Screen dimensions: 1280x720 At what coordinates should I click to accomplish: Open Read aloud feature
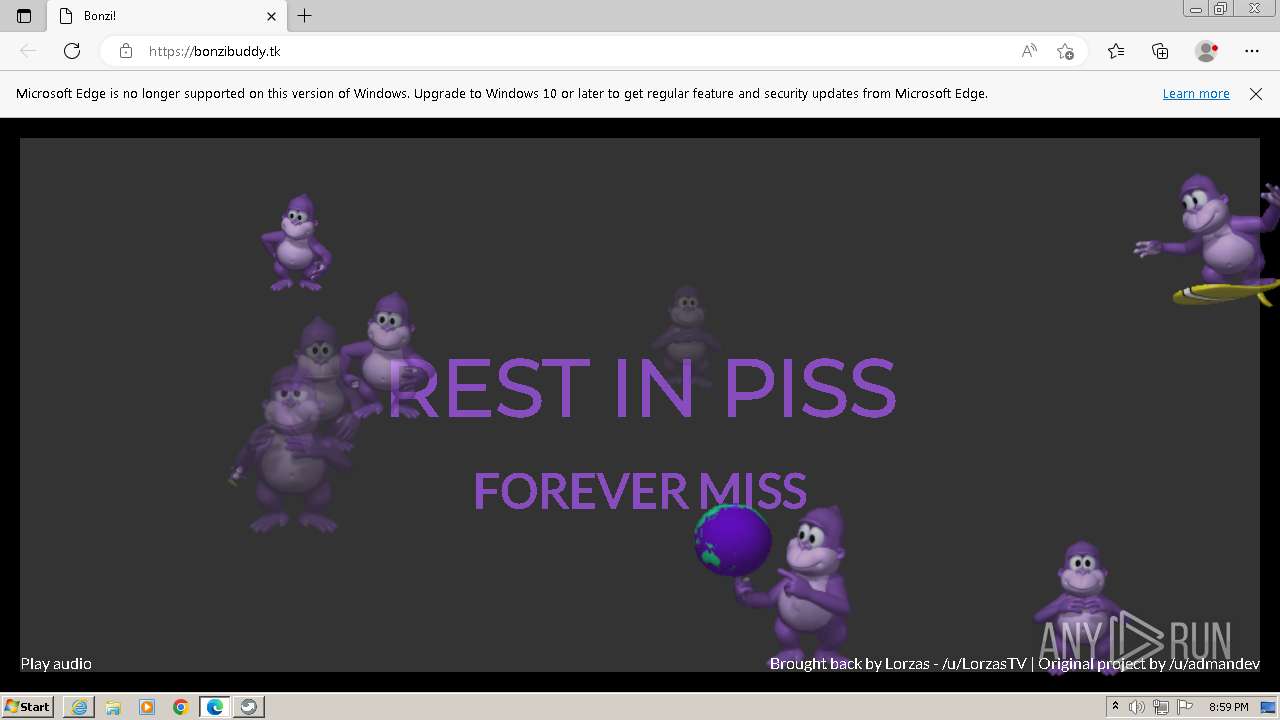(x=1029, y=51)
